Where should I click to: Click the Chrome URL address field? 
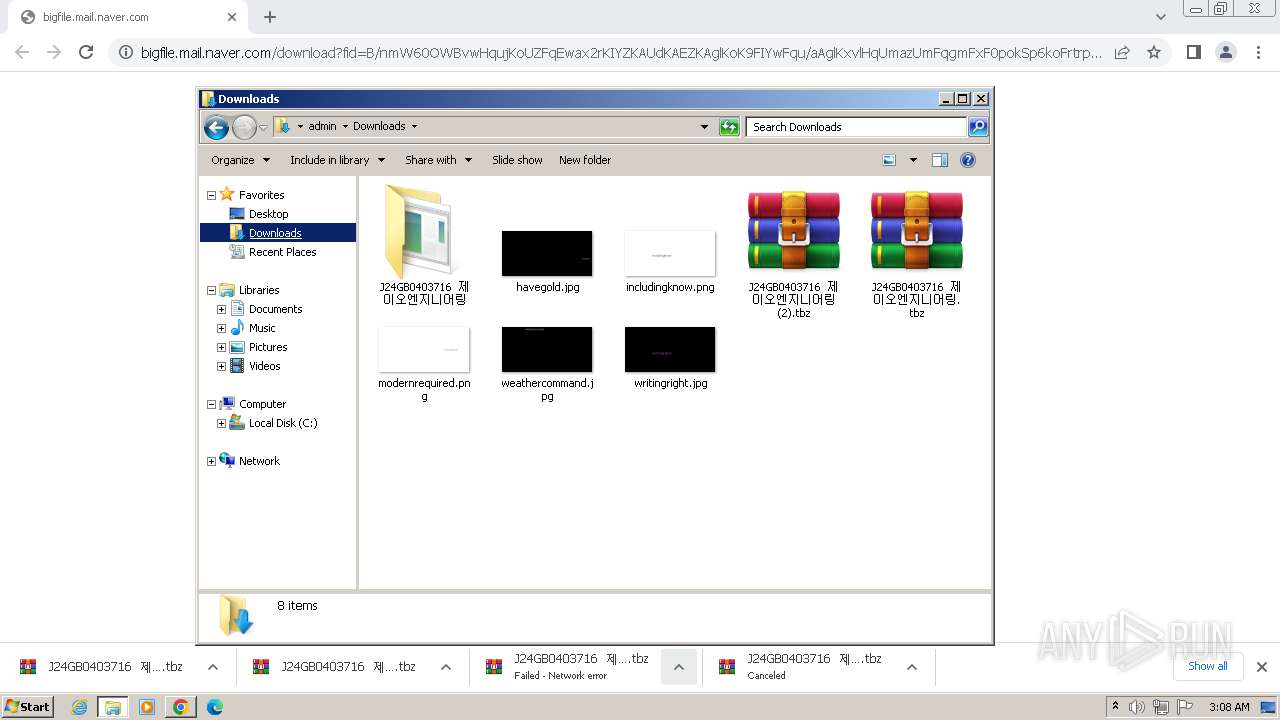click(620, 52)
